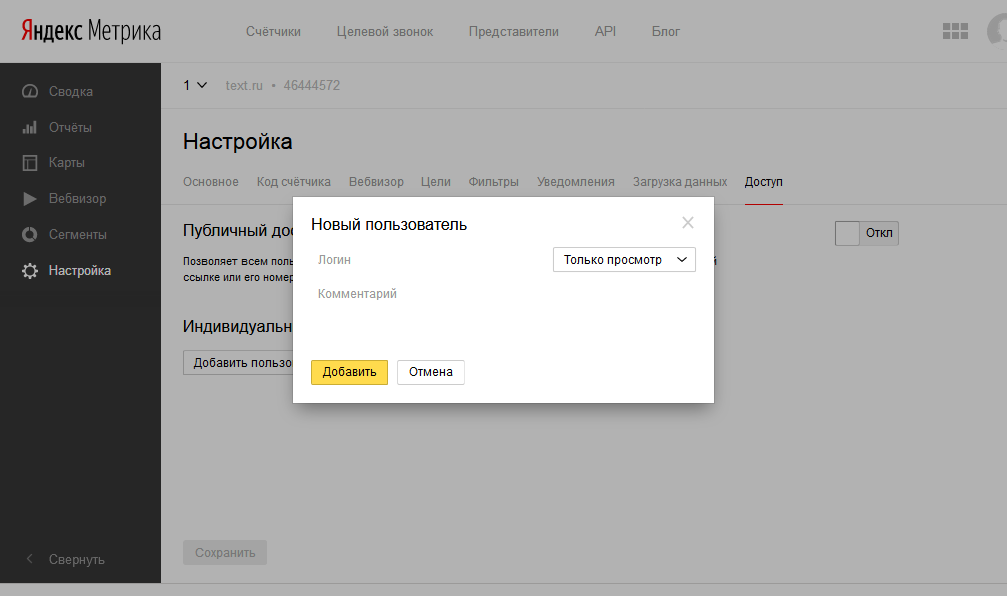Click the Вебвизор play icon
The image size is (1008, 596).
30,199
